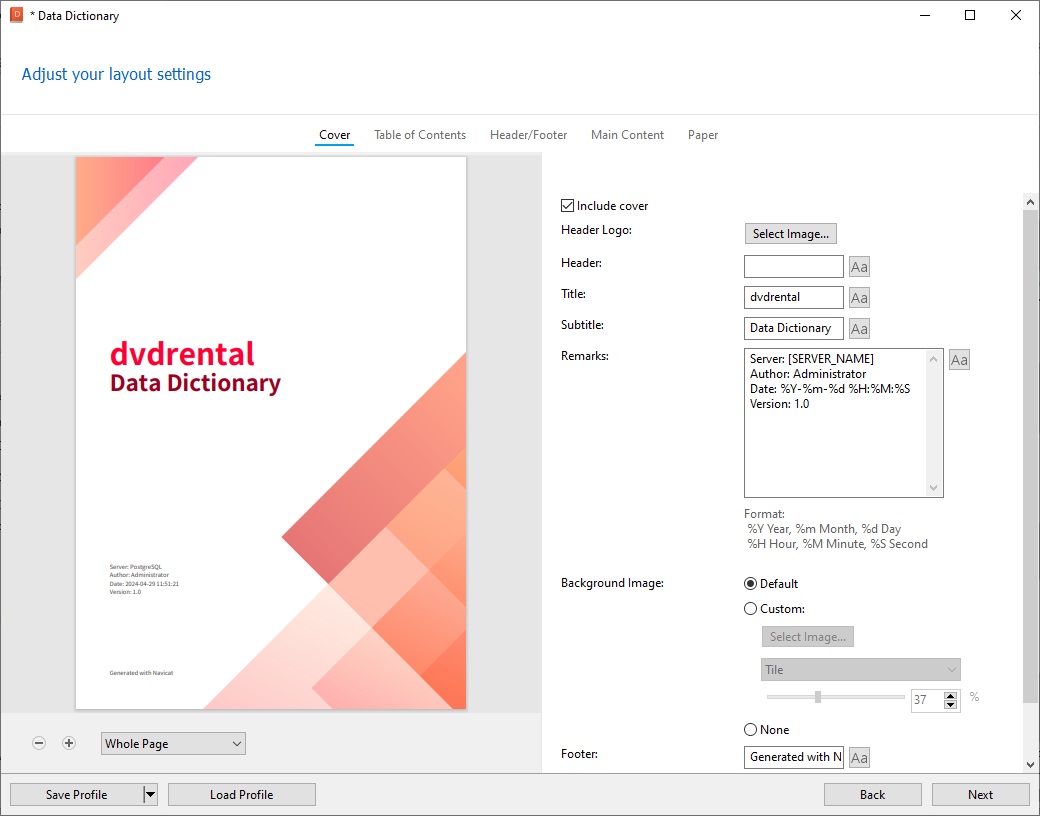The height and width of the screenshot is (816, 1040).
Task: Click into the Title text field
Action: (x=793, y=298)
